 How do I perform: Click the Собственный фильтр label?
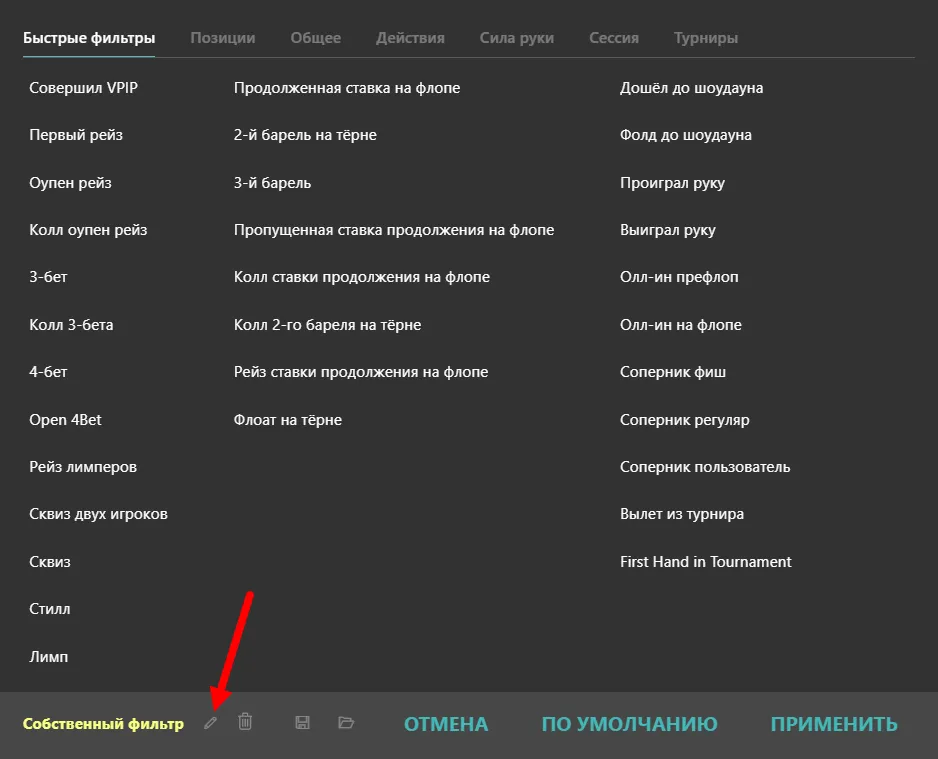coord(103,724)
